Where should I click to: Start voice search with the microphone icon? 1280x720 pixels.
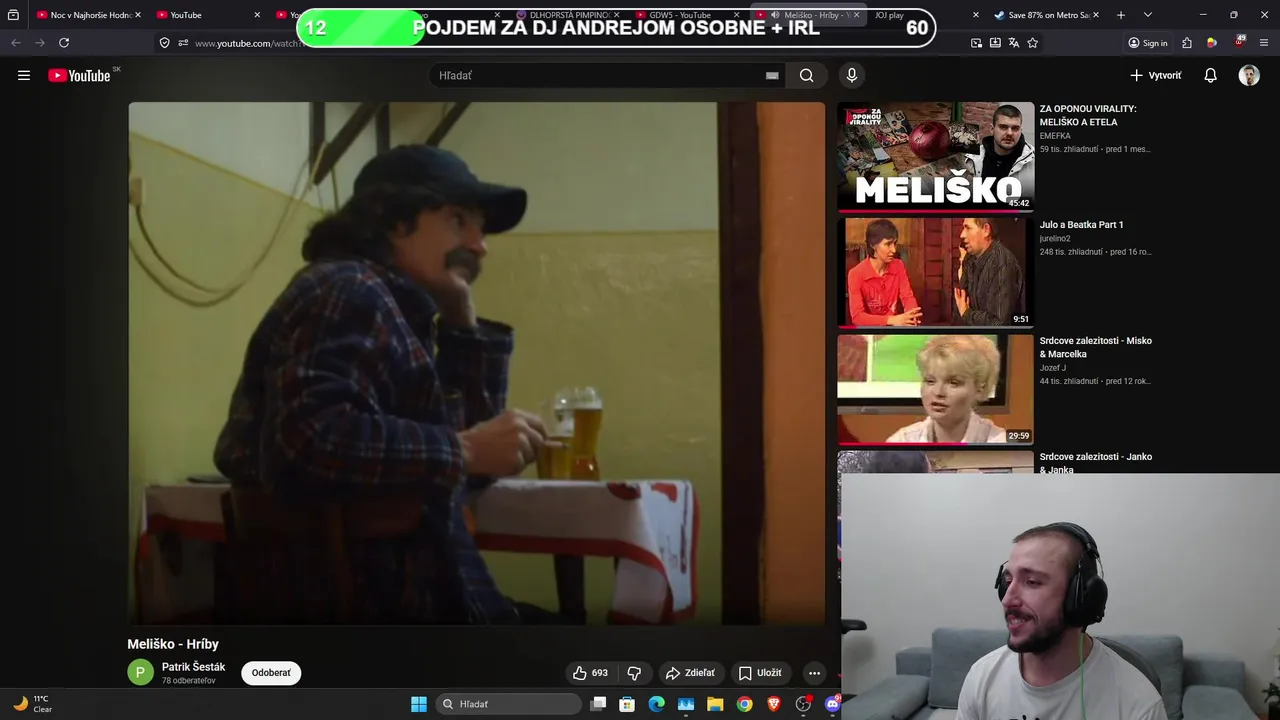pyautogui.click(x=852, y=75)
